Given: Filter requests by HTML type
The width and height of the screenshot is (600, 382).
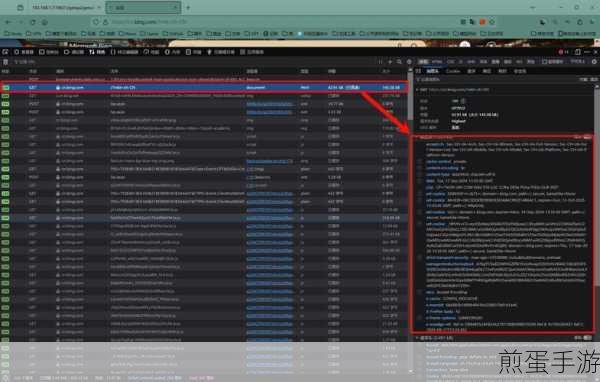Looking at the screenshot, I should (437, 62).
